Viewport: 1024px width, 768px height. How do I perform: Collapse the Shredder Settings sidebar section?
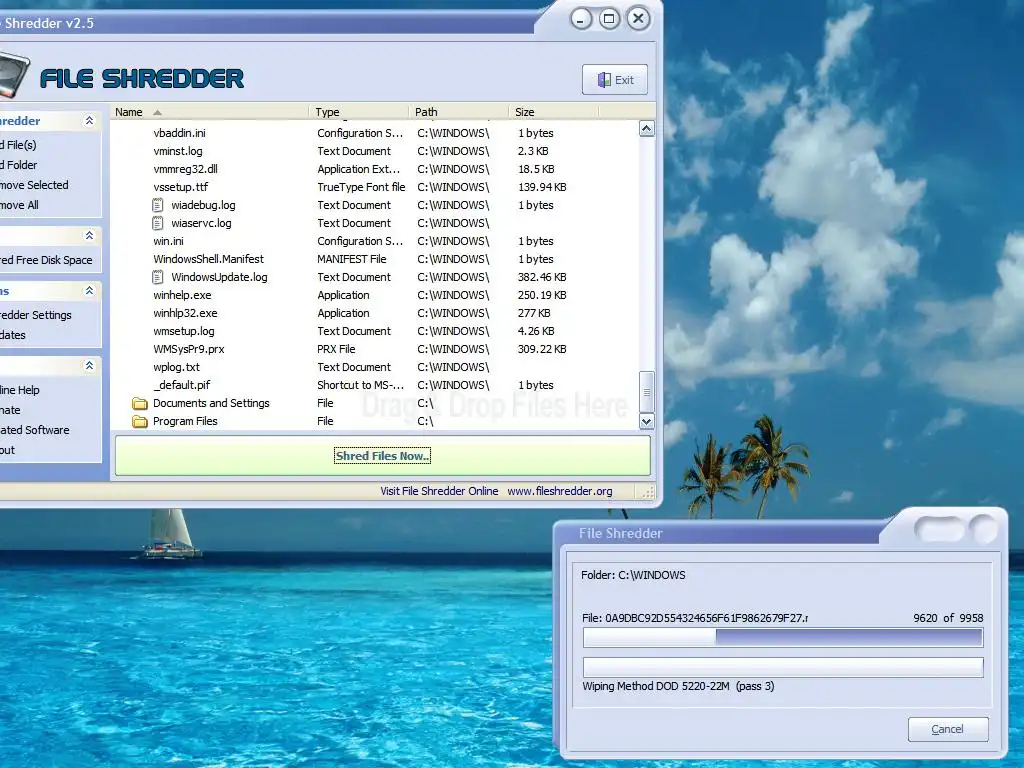[89, 291]
